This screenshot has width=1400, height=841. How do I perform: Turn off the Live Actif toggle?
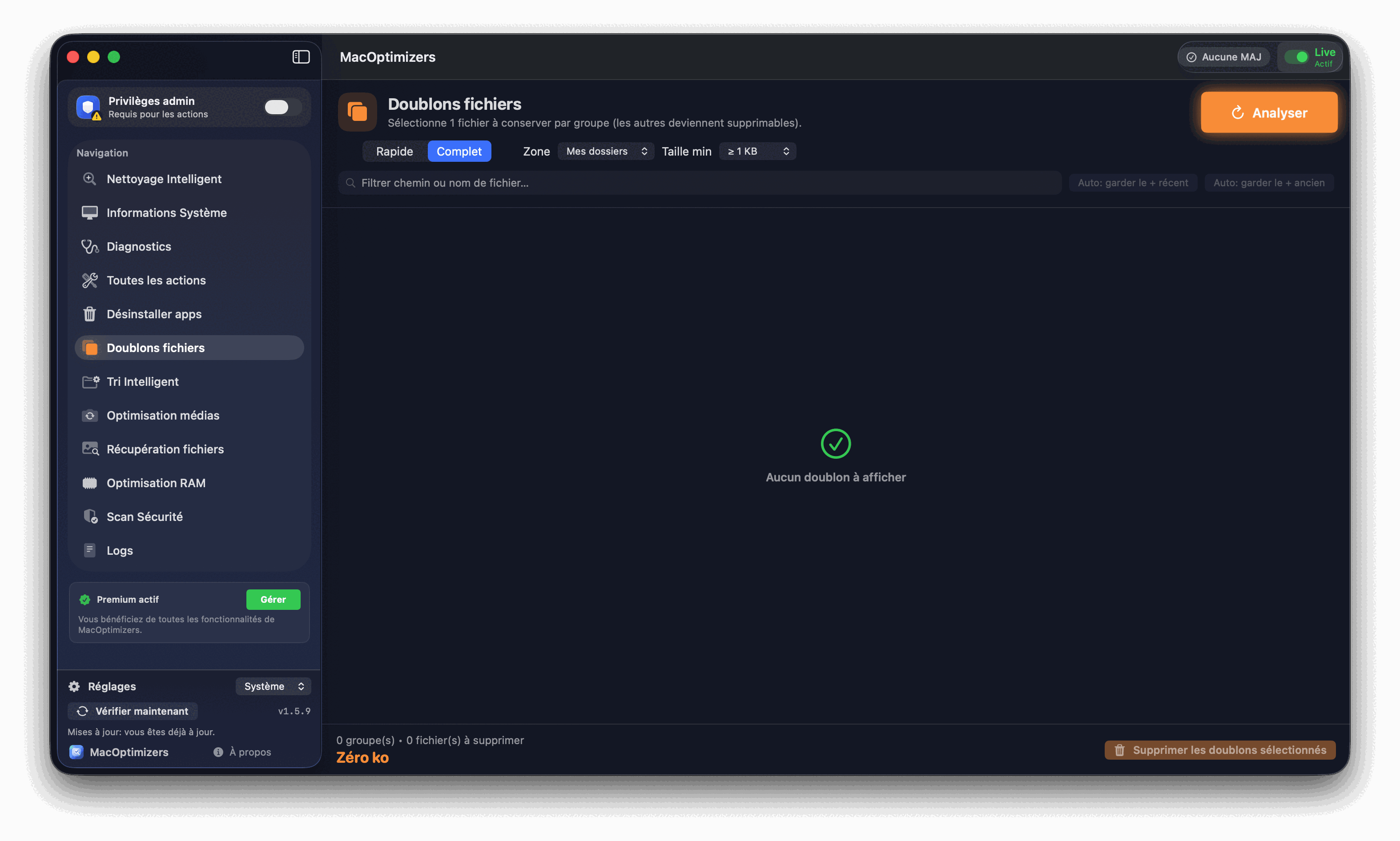[x=1296, y=56]
